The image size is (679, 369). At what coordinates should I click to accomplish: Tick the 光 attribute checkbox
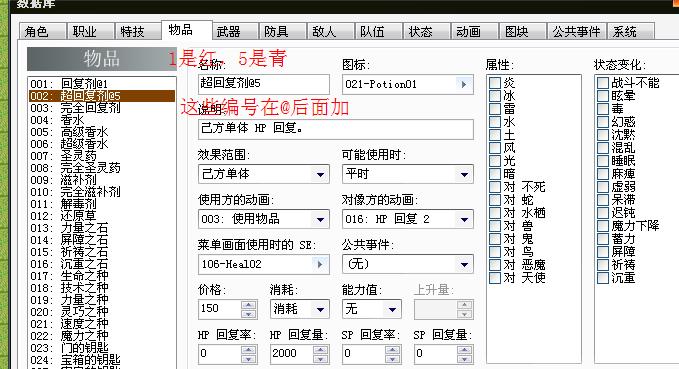495,161
